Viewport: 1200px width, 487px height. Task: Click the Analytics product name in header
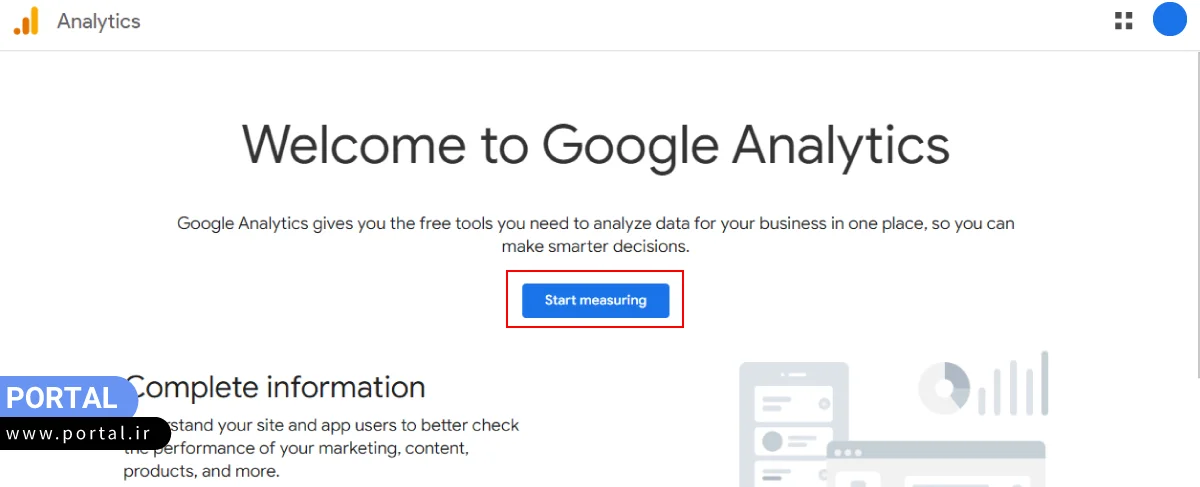tap(99, 21)
